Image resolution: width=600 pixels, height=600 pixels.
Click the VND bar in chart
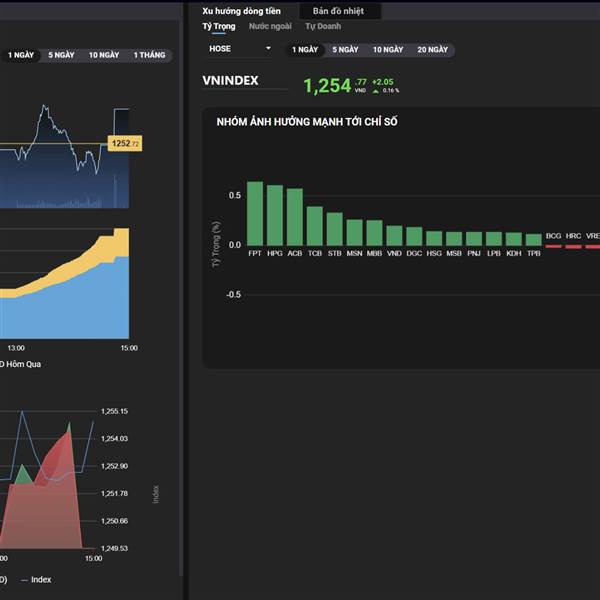[x=394, y=235]
